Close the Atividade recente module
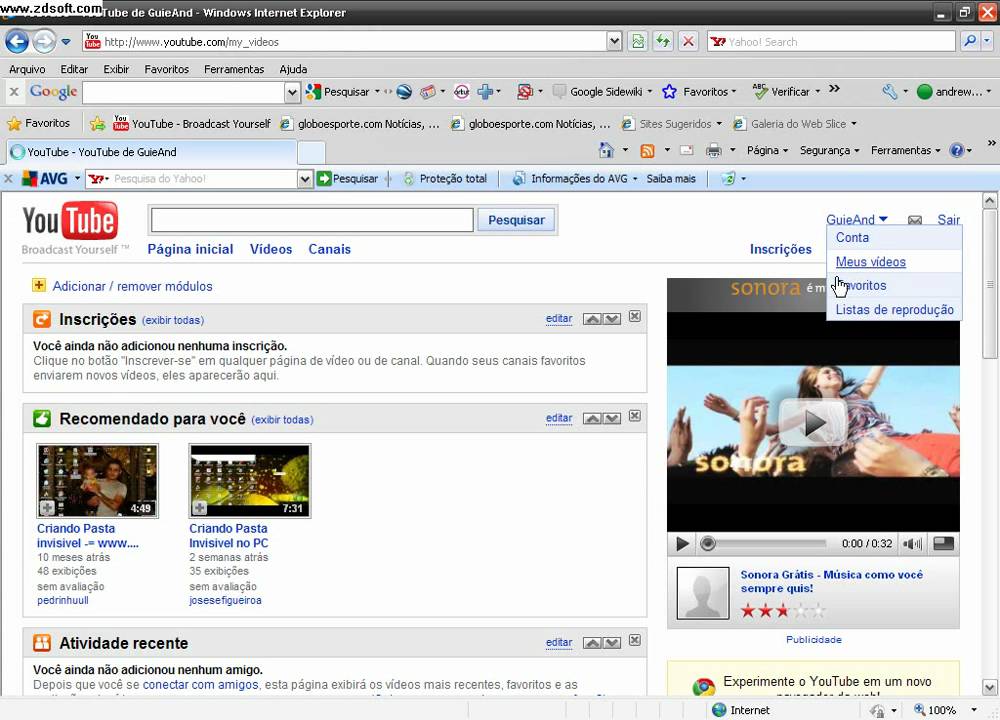Viewport: 1000px width, 720px height. 635,640
